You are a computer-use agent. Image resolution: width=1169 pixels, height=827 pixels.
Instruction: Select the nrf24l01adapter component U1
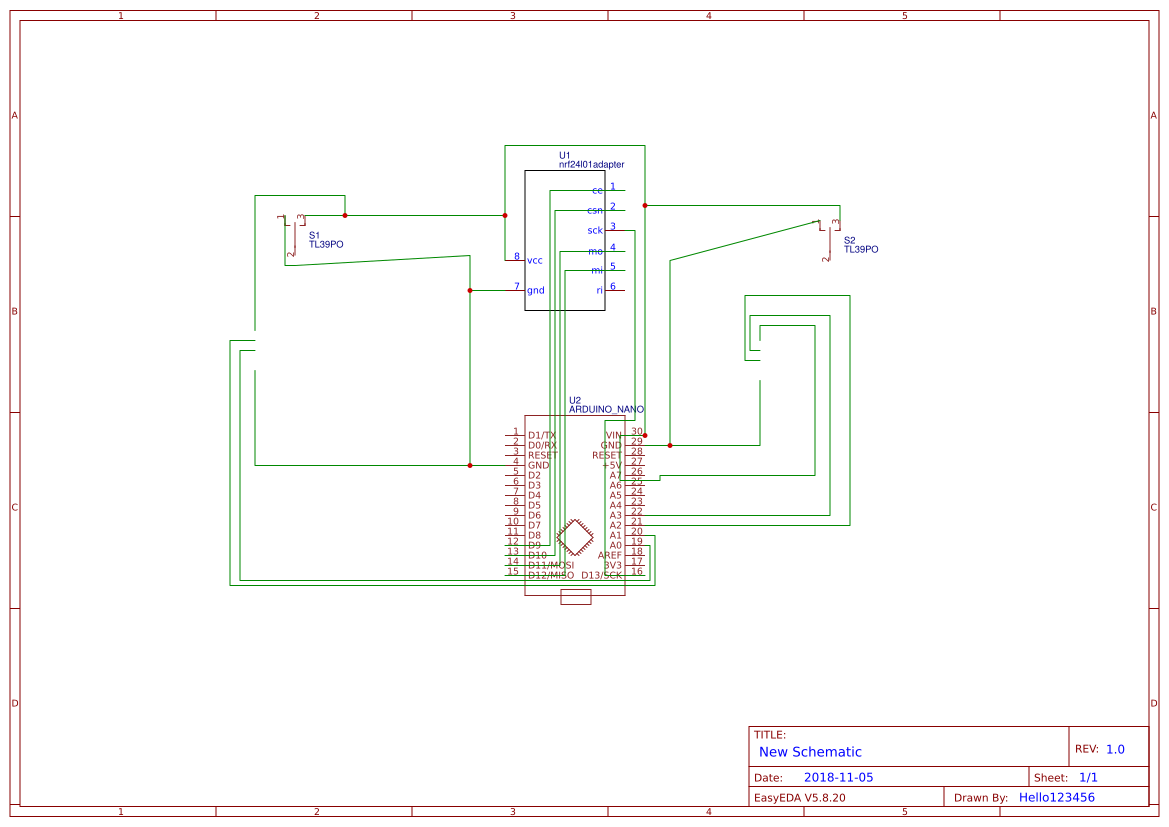coord(565,240)
